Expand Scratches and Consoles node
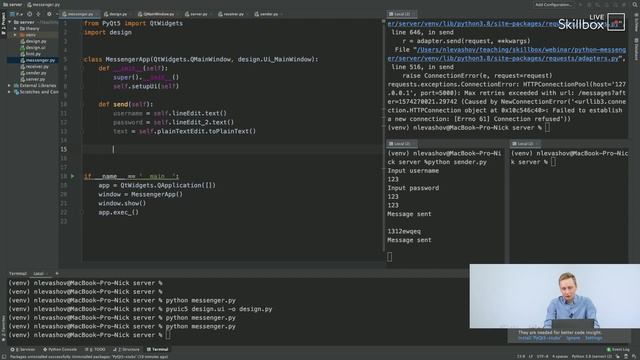Image resolution: width=640 pixels, height=360 pixels. pos(10,92)
